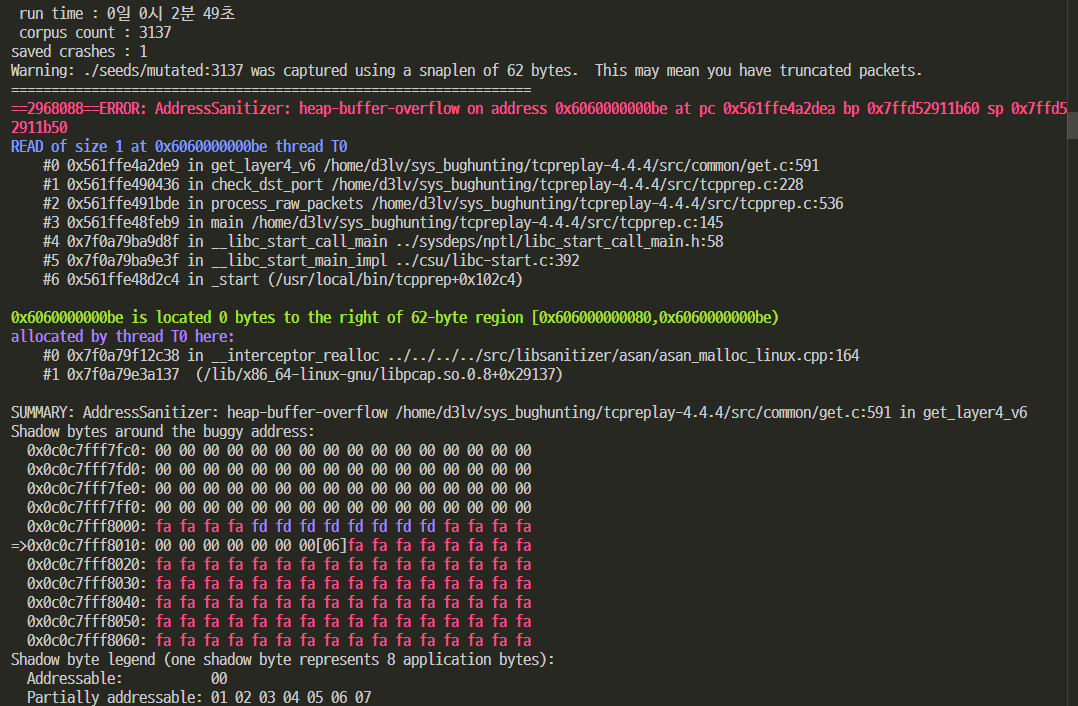Viewport: 1078px width, 706px height.
Task: Click 'Addressable: 00' legend line
Action: pos(127,679)
